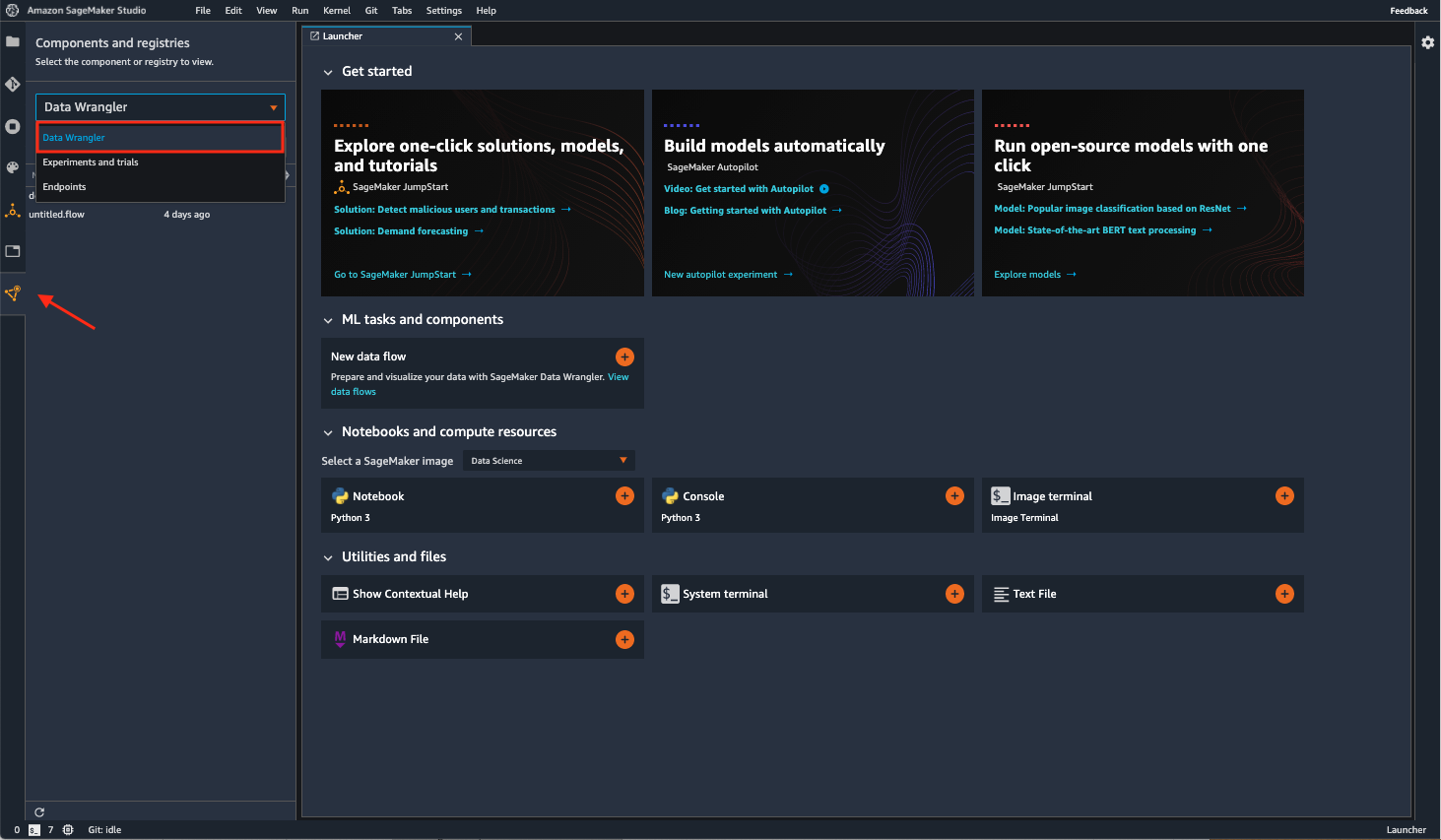Open the file browser folder icon

click(13, 42)
